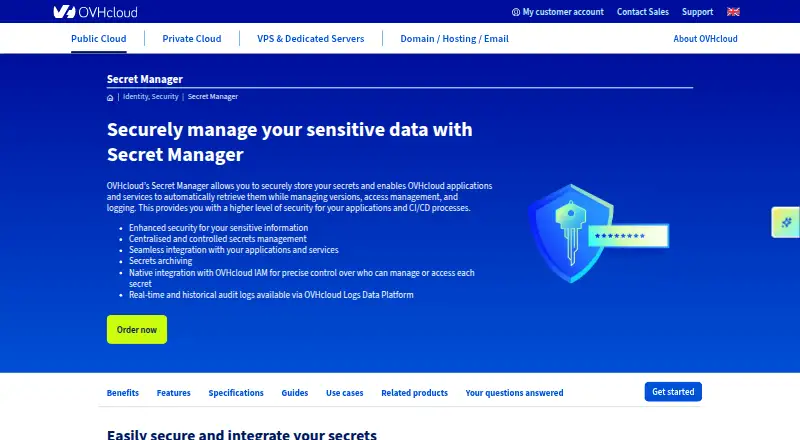Click bullet 'Secrets archiving'
Viewport: 800px width, 440px height.
pyautogui.click(x=160, y=261)
